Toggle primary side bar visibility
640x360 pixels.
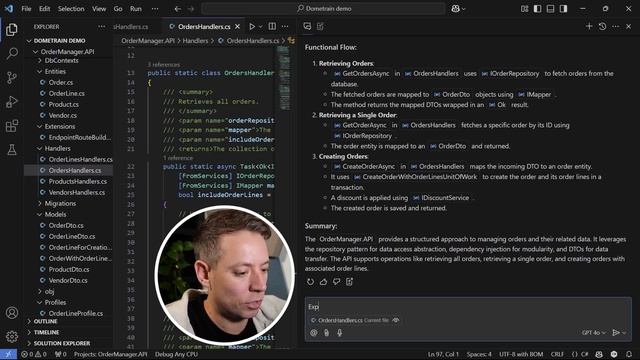[537, 9]
